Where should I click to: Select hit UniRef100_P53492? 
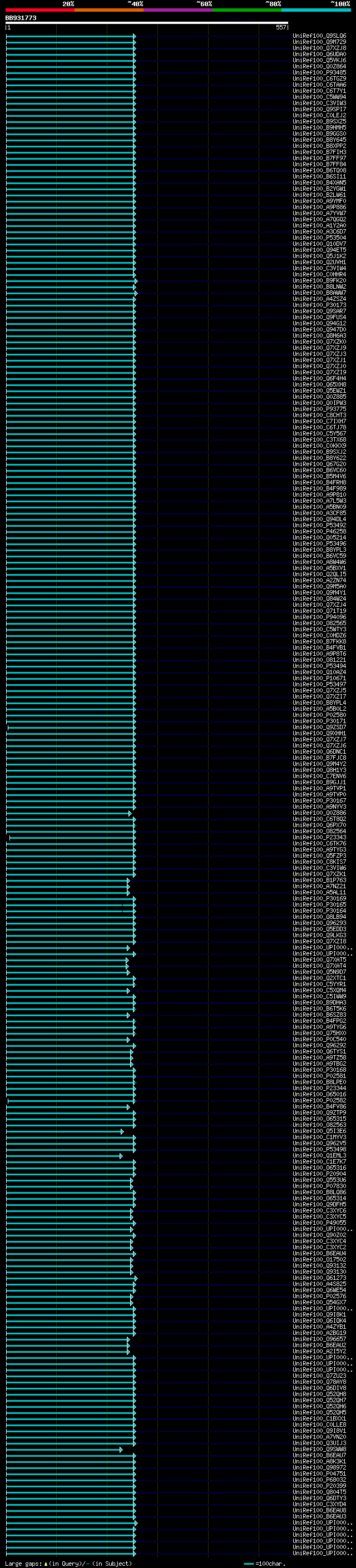319,525
